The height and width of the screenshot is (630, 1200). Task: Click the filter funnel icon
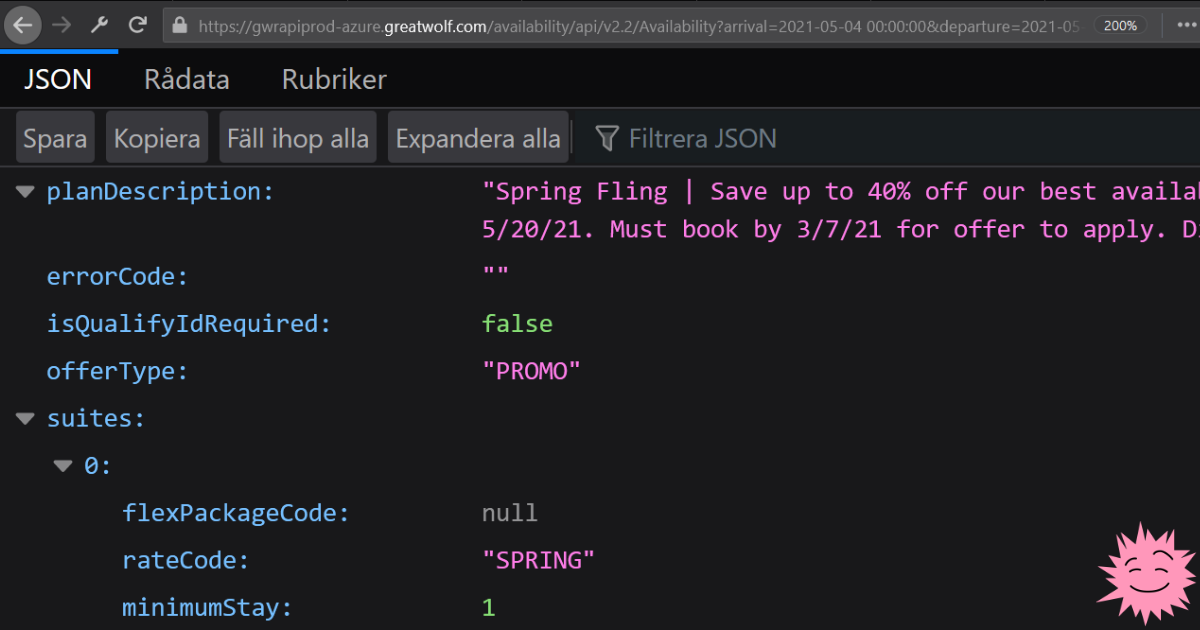point(606,138)
